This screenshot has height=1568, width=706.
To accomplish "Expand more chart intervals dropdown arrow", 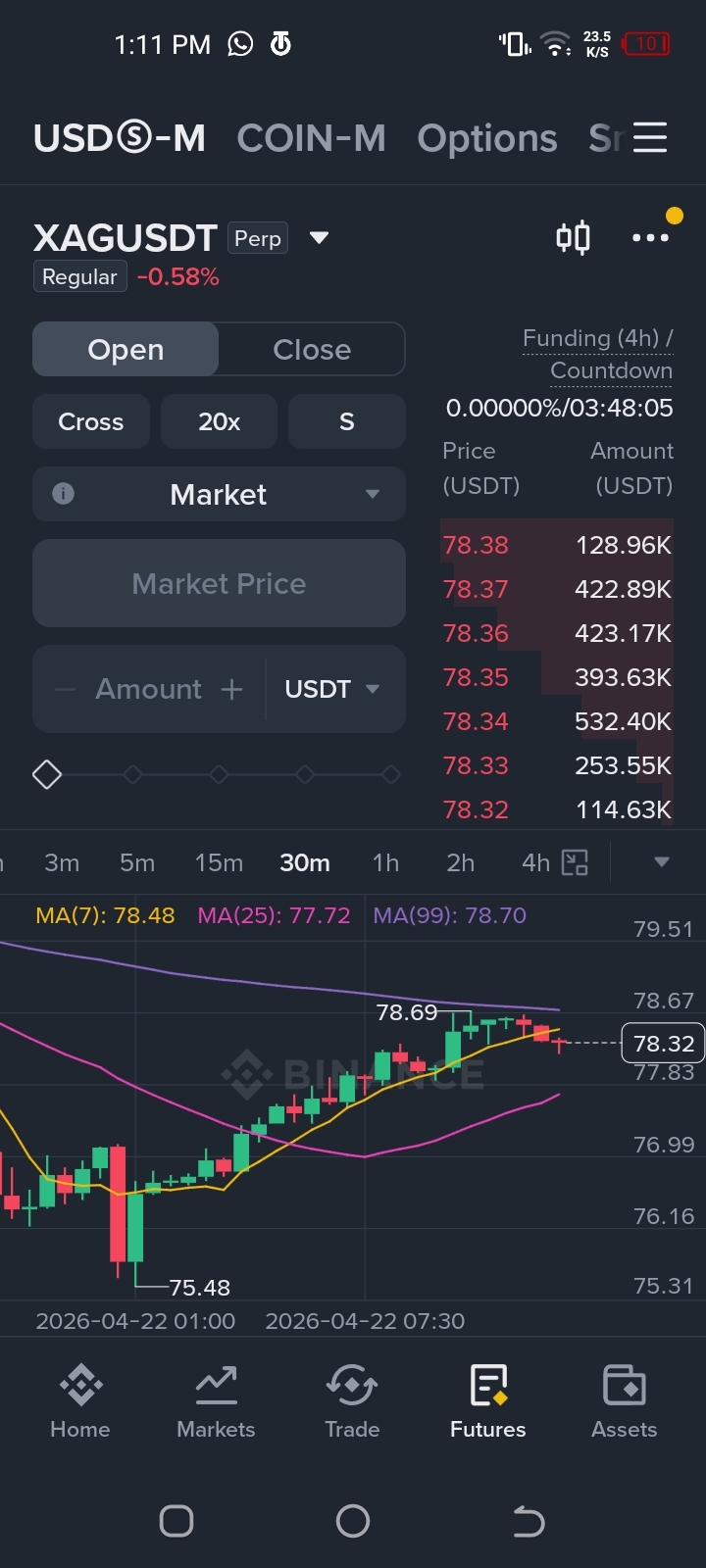I will (x=662, y=862).
